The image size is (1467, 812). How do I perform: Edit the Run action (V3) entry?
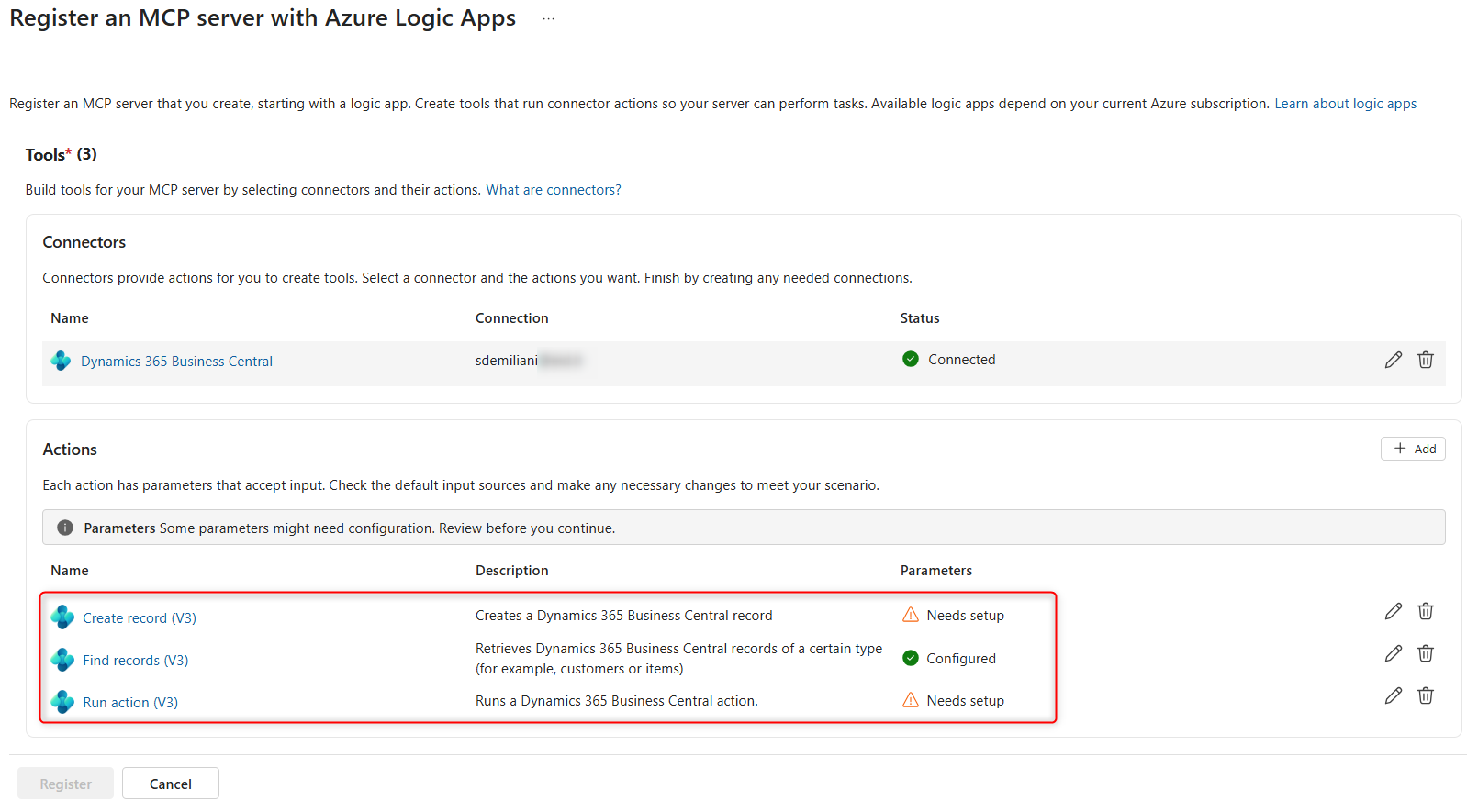click(1393, 695)
